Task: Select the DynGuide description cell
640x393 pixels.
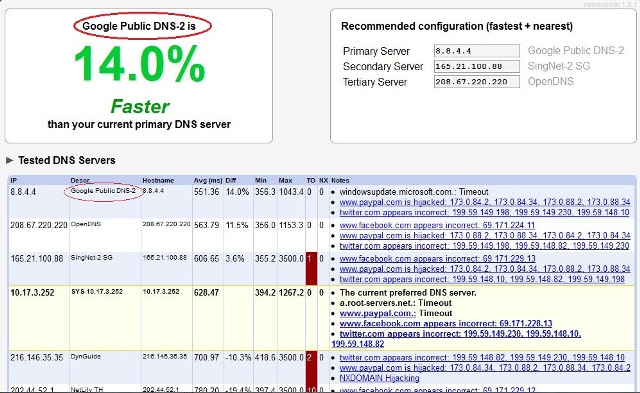Action: point(85,356)
